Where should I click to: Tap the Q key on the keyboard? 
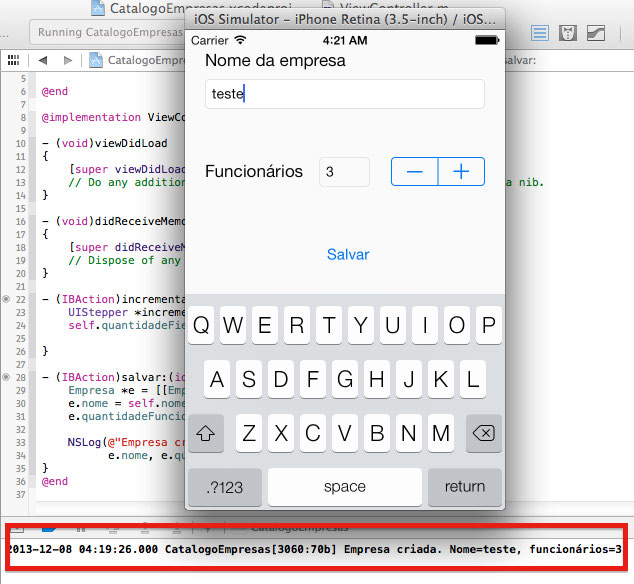(201, 325)
